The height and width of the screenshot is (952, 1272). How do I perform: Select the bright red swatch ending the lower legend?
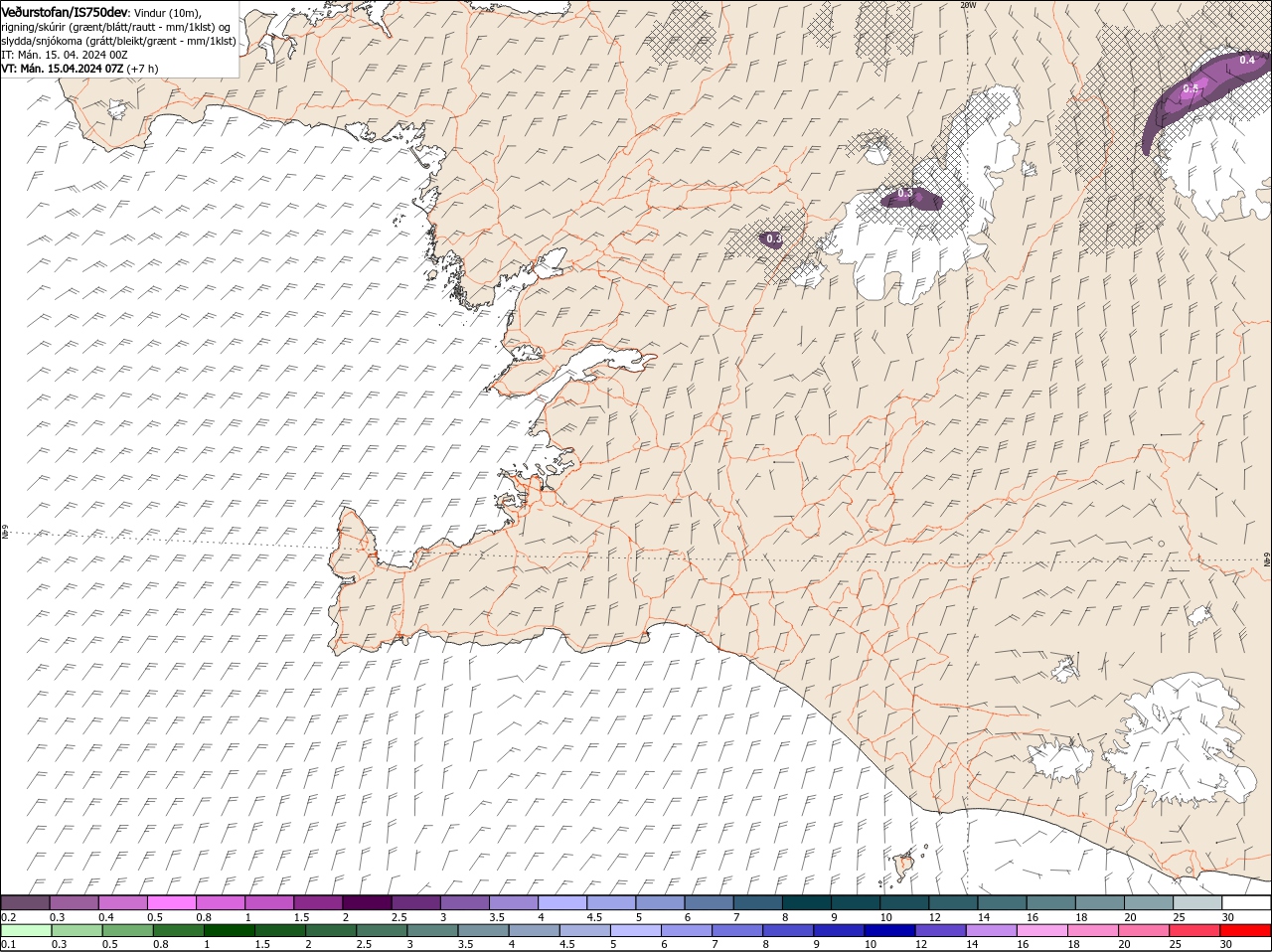[1245, 929]
